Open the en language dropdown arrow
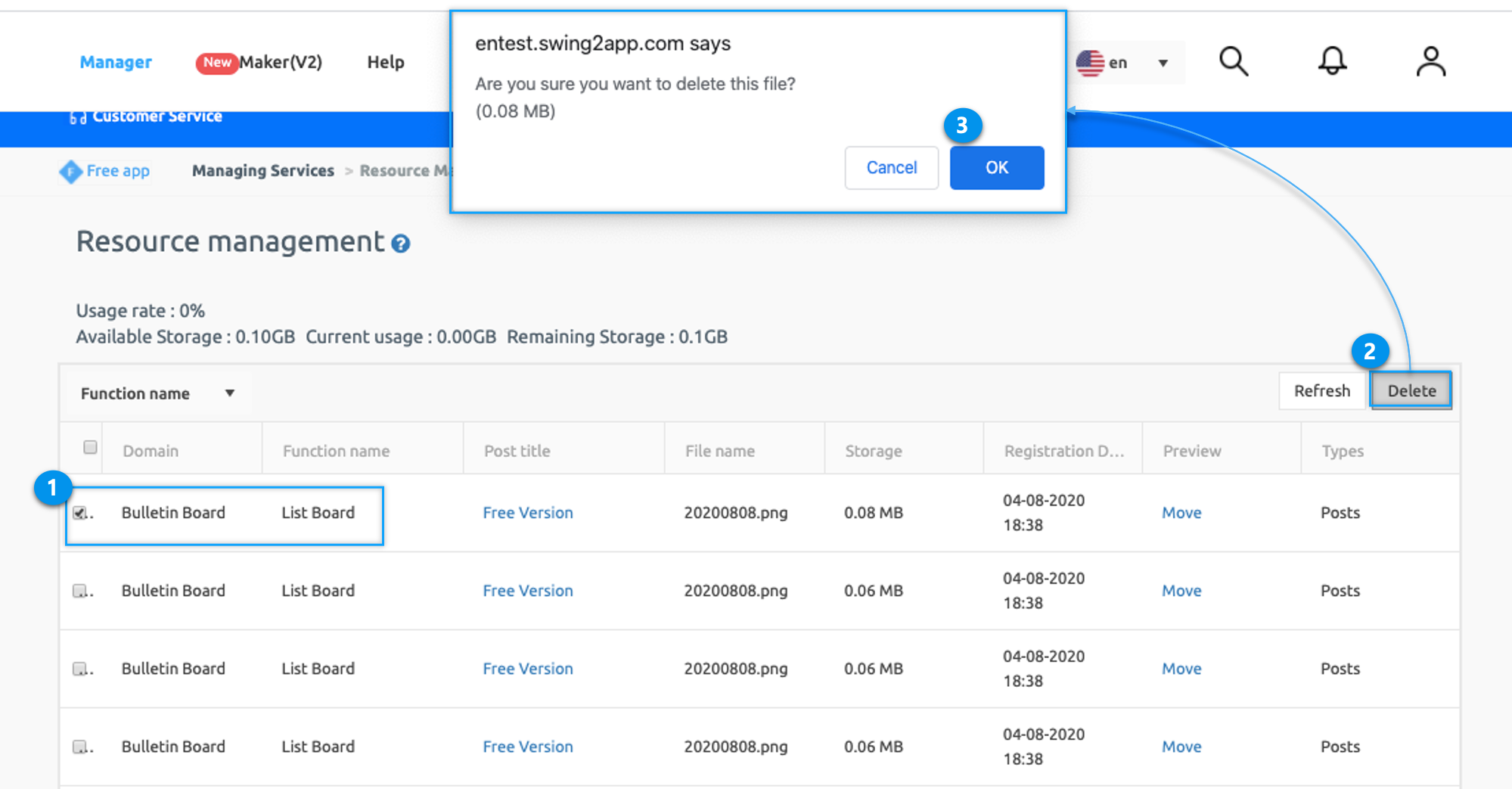The height and width of the screenshot is (789, 1512). (1163, 63)
